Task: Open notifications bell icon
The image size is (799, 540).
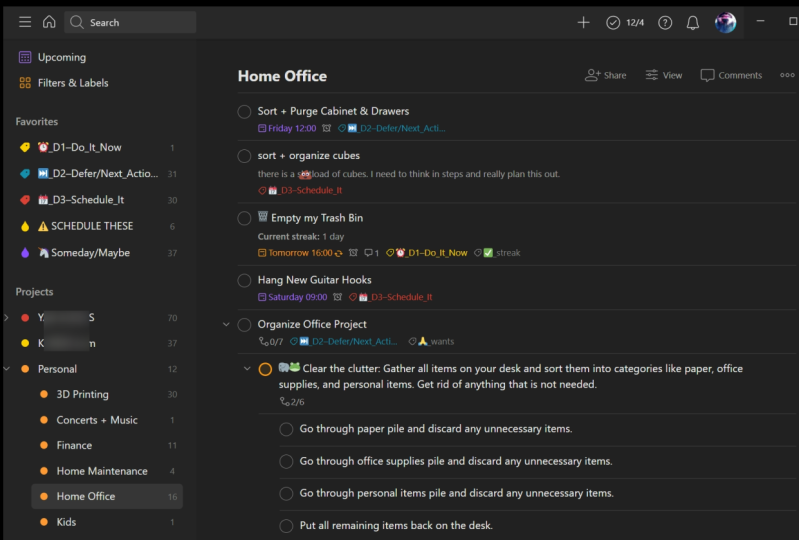Action: point(693,22)
